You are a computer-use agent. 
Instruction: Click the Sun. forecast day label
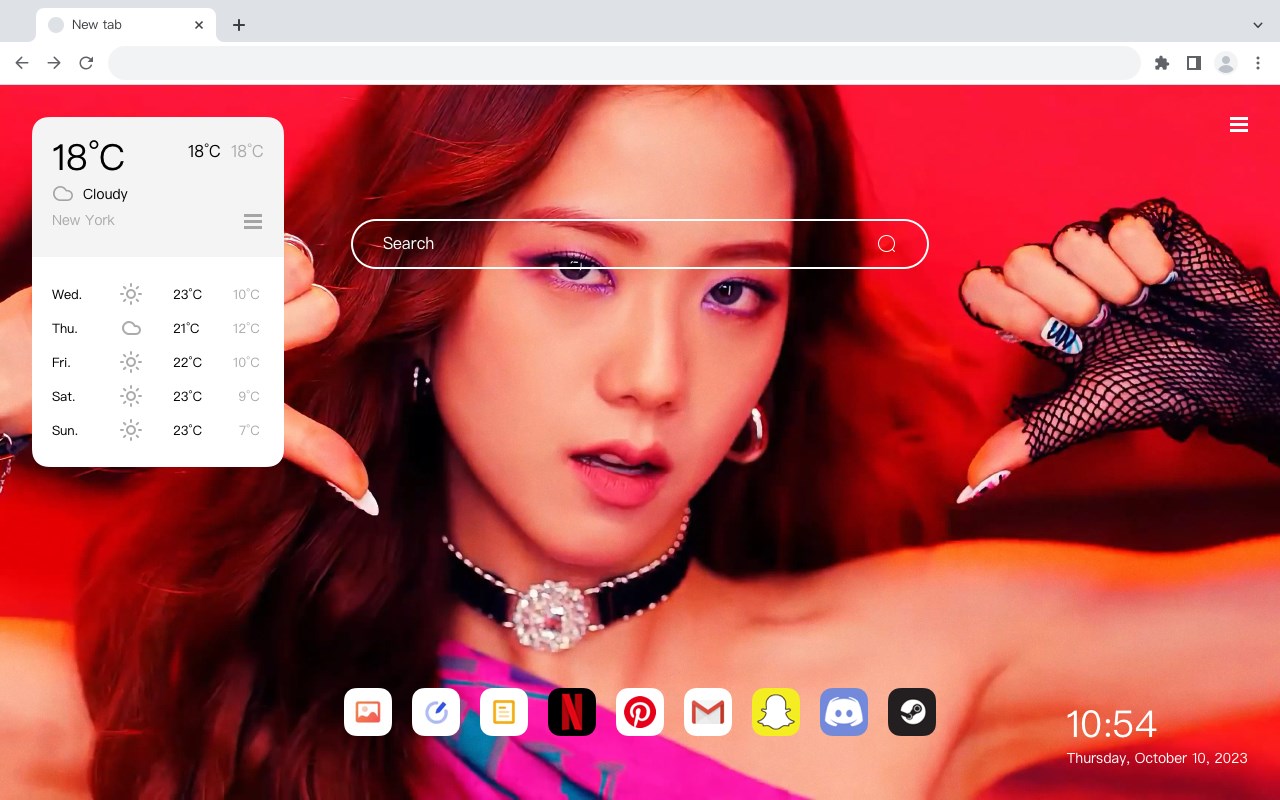pyautogui.click(x=65, y=430)
